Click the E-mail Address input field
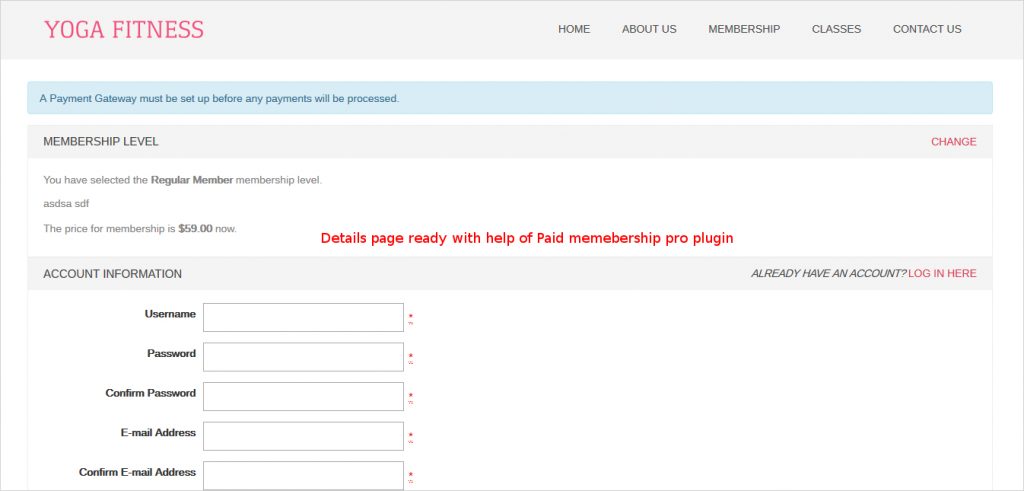 point(303,436)
